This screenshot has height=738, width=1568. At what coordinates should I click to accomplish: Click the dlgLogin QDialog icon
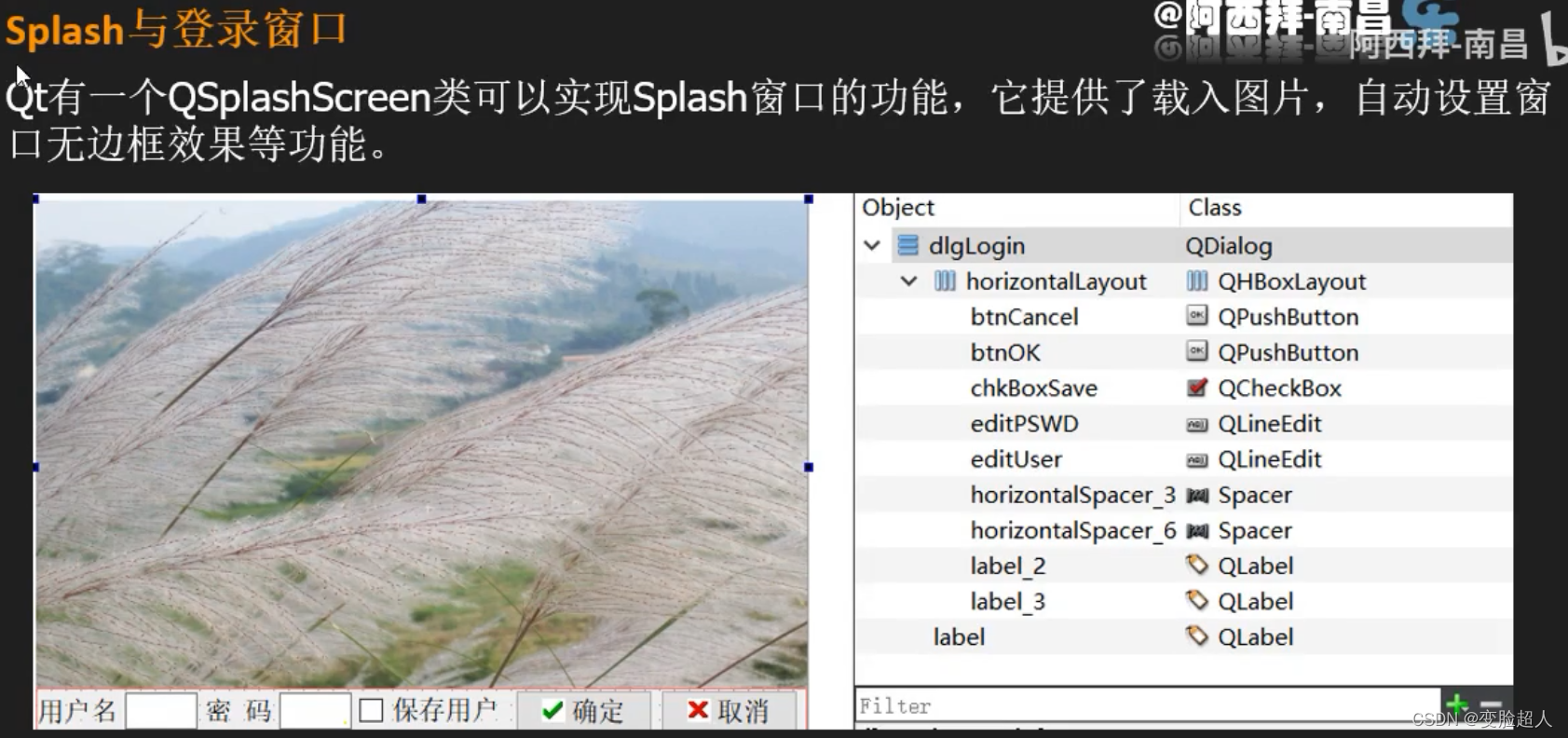[x=907, y=246]
